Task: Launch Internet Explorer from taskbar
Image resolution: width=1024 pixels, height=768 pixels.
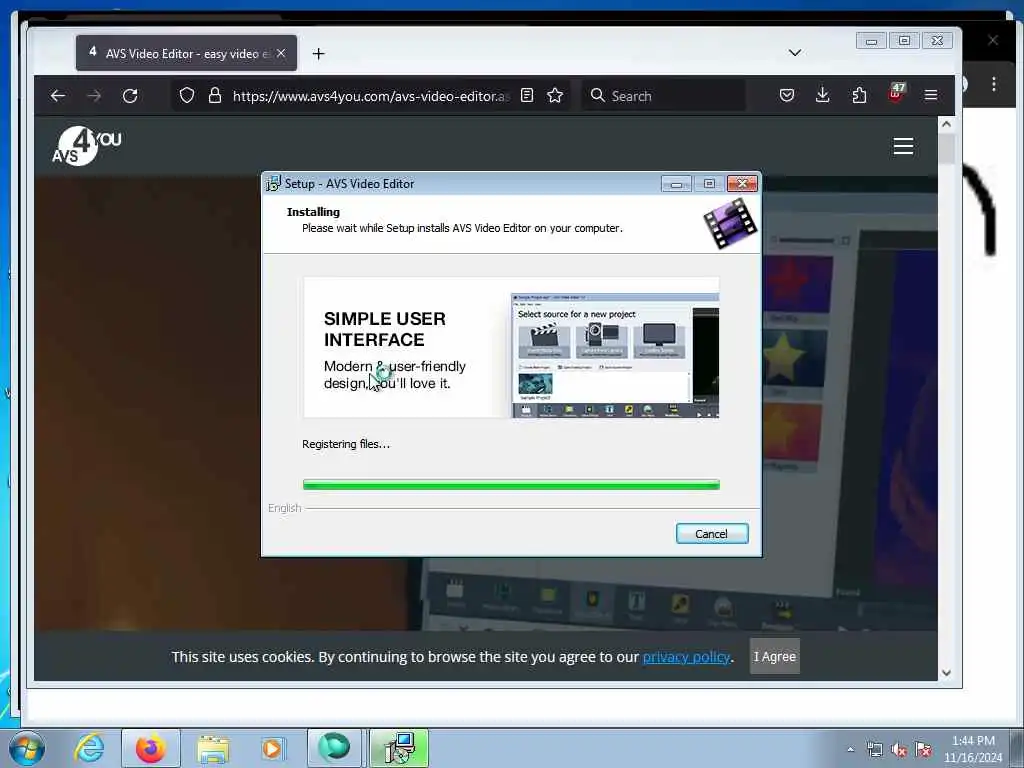Action: click(x=89, y=748)
